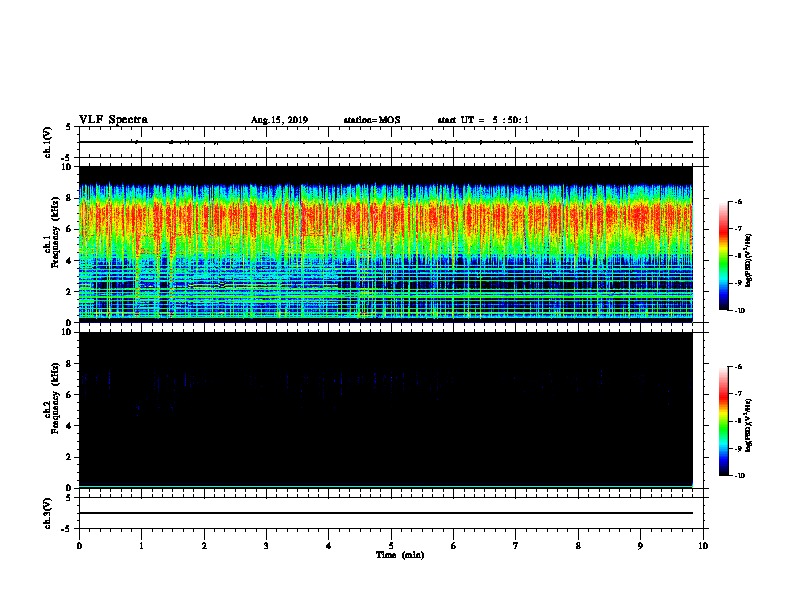The width and height of the screenshot is (792, 612).
Task: Click the time axis tick label "3"
Action: point(266,546)
